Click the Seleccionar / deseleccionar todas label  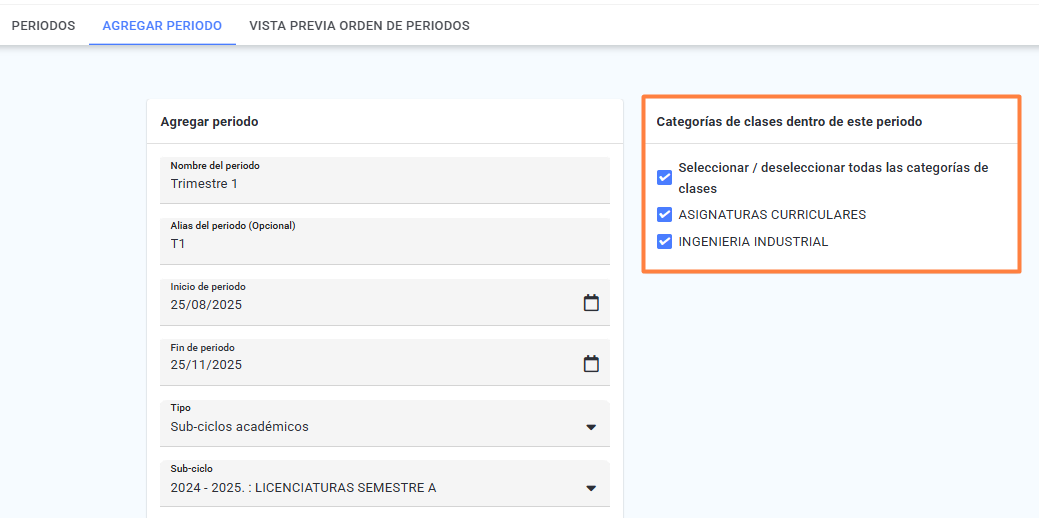coord(834,178)
